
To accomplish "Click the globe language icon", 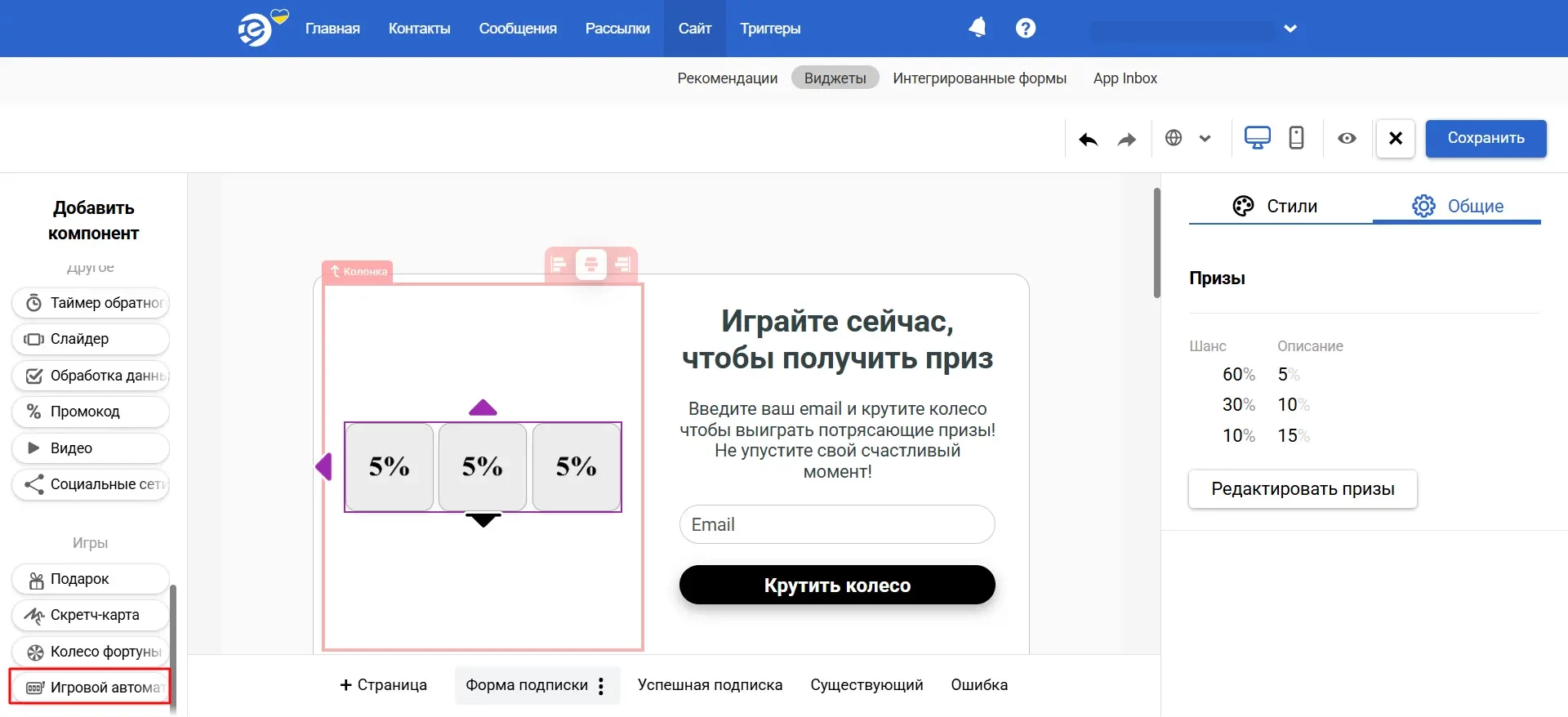I will tap(1174, 138).
